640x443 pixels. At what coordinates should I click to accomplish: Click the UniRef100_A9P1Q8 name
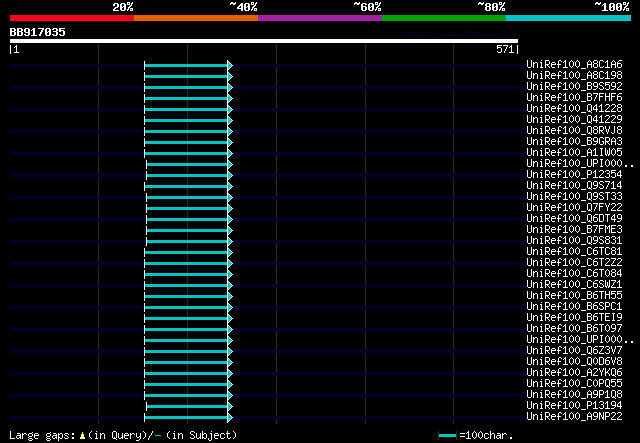574,395
